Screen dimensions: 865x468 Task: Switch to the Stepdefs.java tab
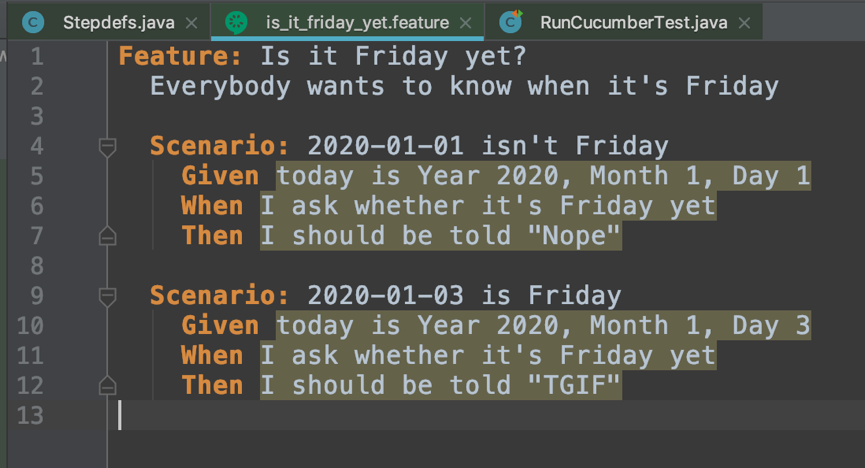pyautogui.click(x=119, y=23)
